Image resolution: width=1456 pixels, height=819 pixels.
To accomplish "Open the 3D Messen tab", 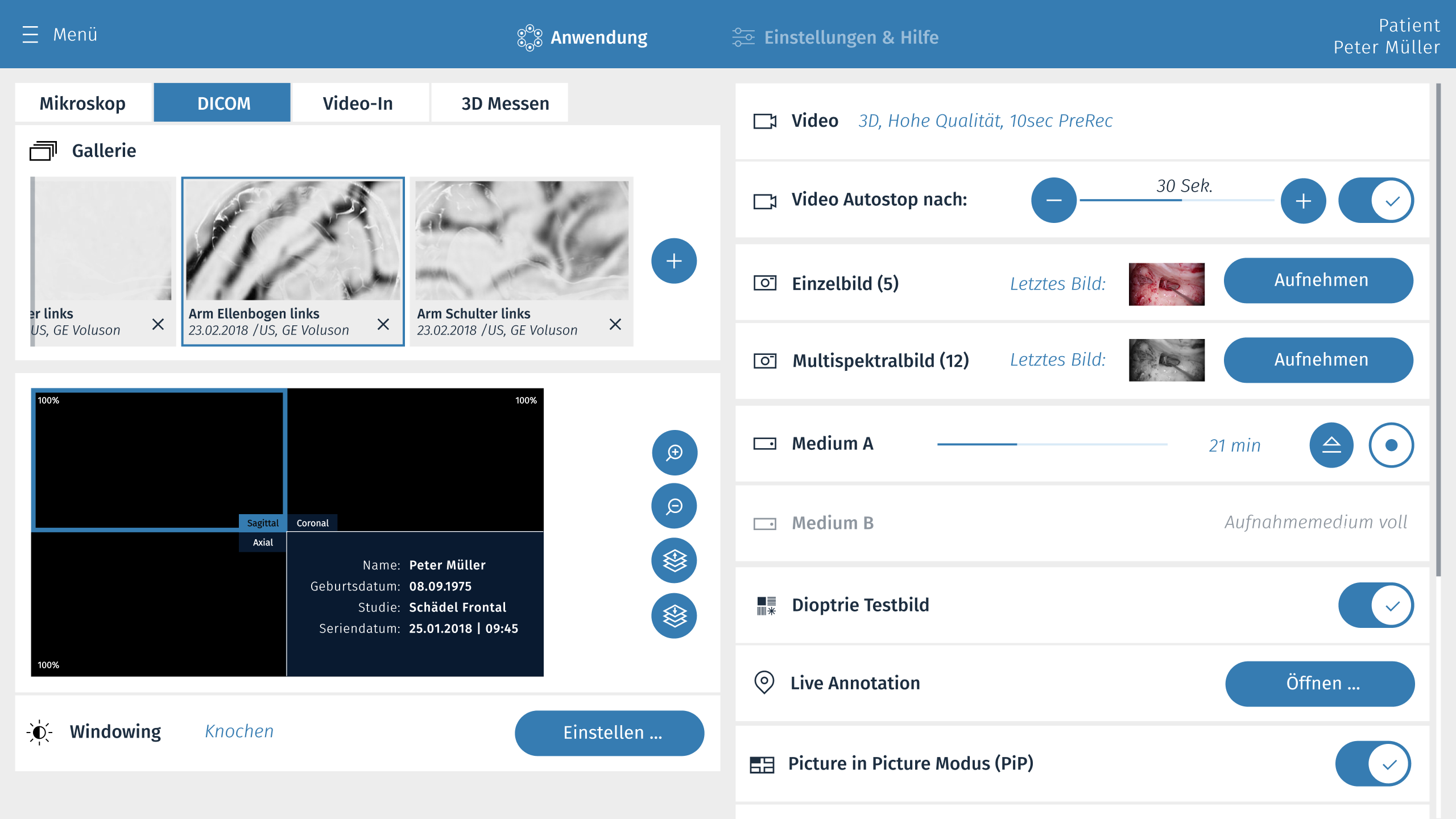I will pyautogui.click(x=505, y=103).
